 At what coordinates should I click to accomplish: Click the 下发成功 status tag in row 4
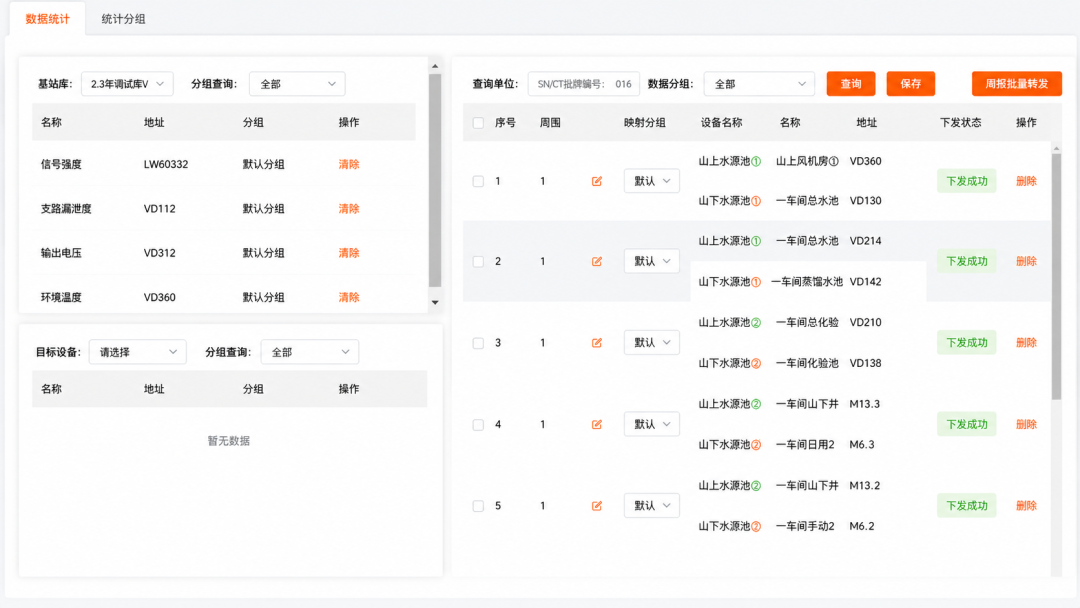966,424
